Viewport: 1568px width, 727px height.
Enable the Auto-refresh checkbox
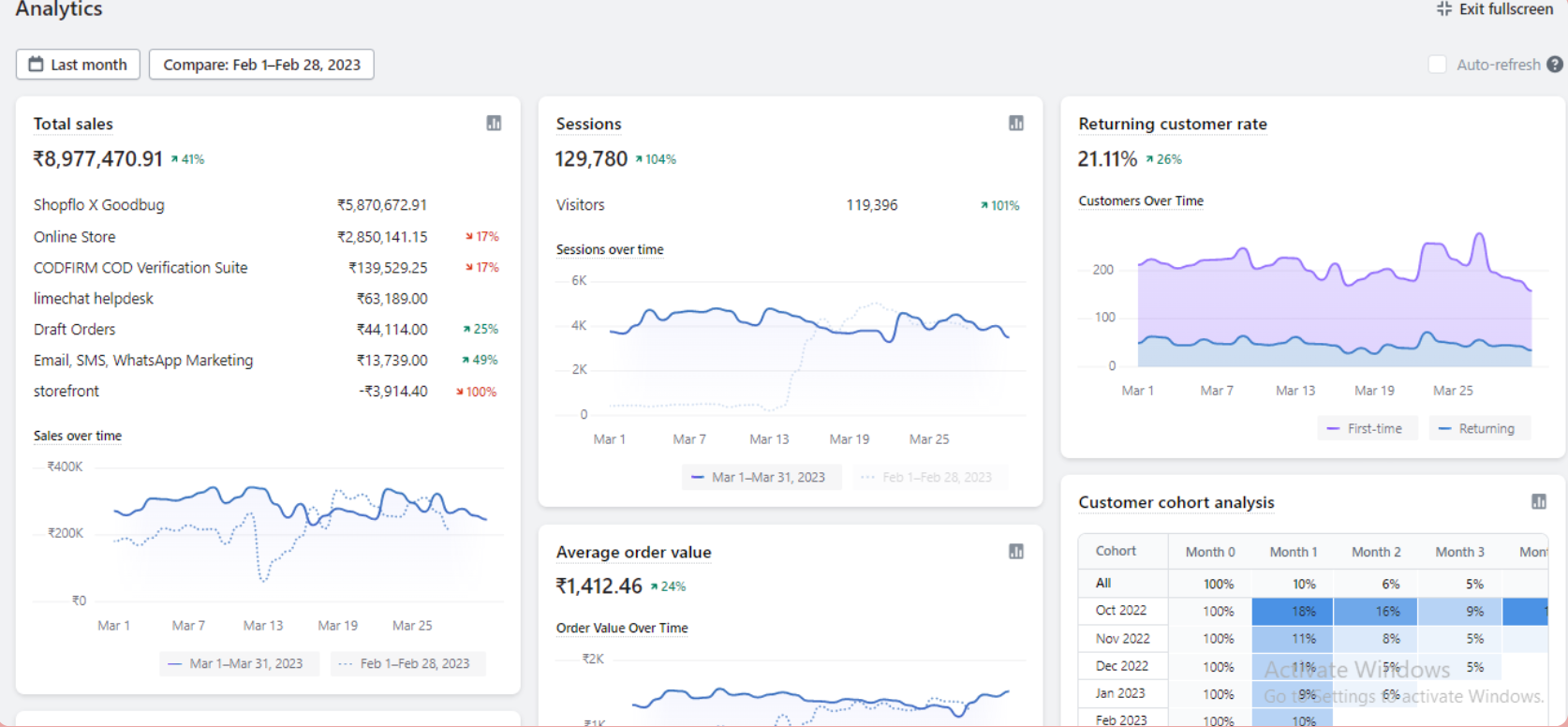[1437, 65]
